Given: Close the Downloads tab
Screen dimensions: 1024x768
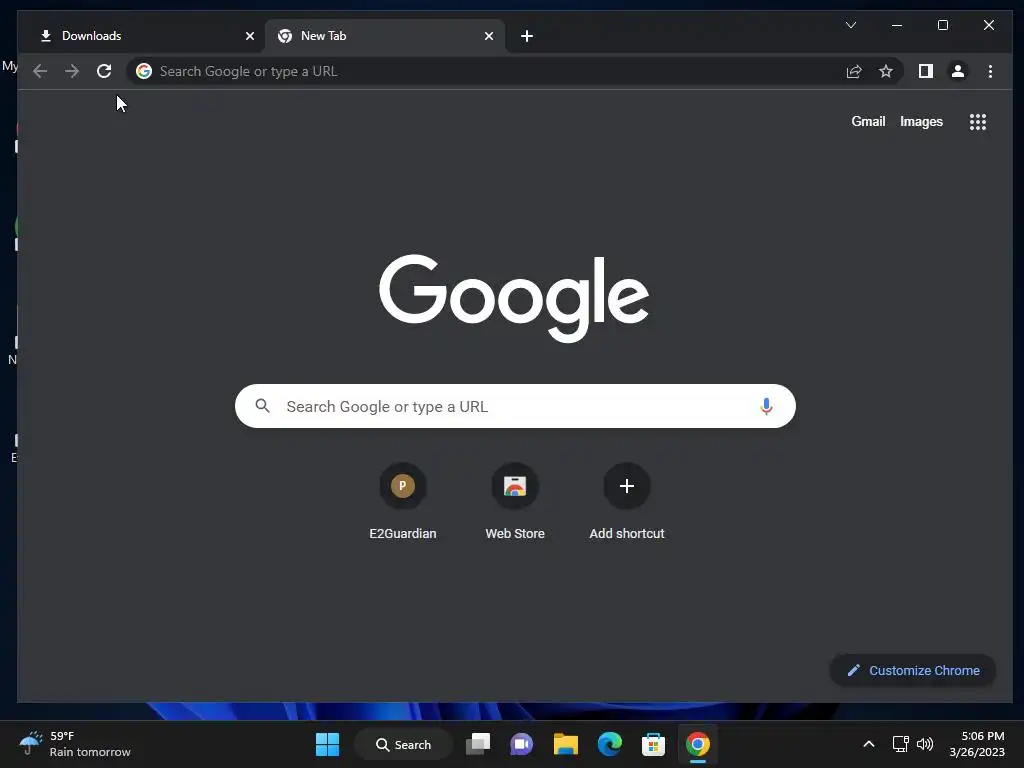Looking at the screenshot, I should 249,36.
